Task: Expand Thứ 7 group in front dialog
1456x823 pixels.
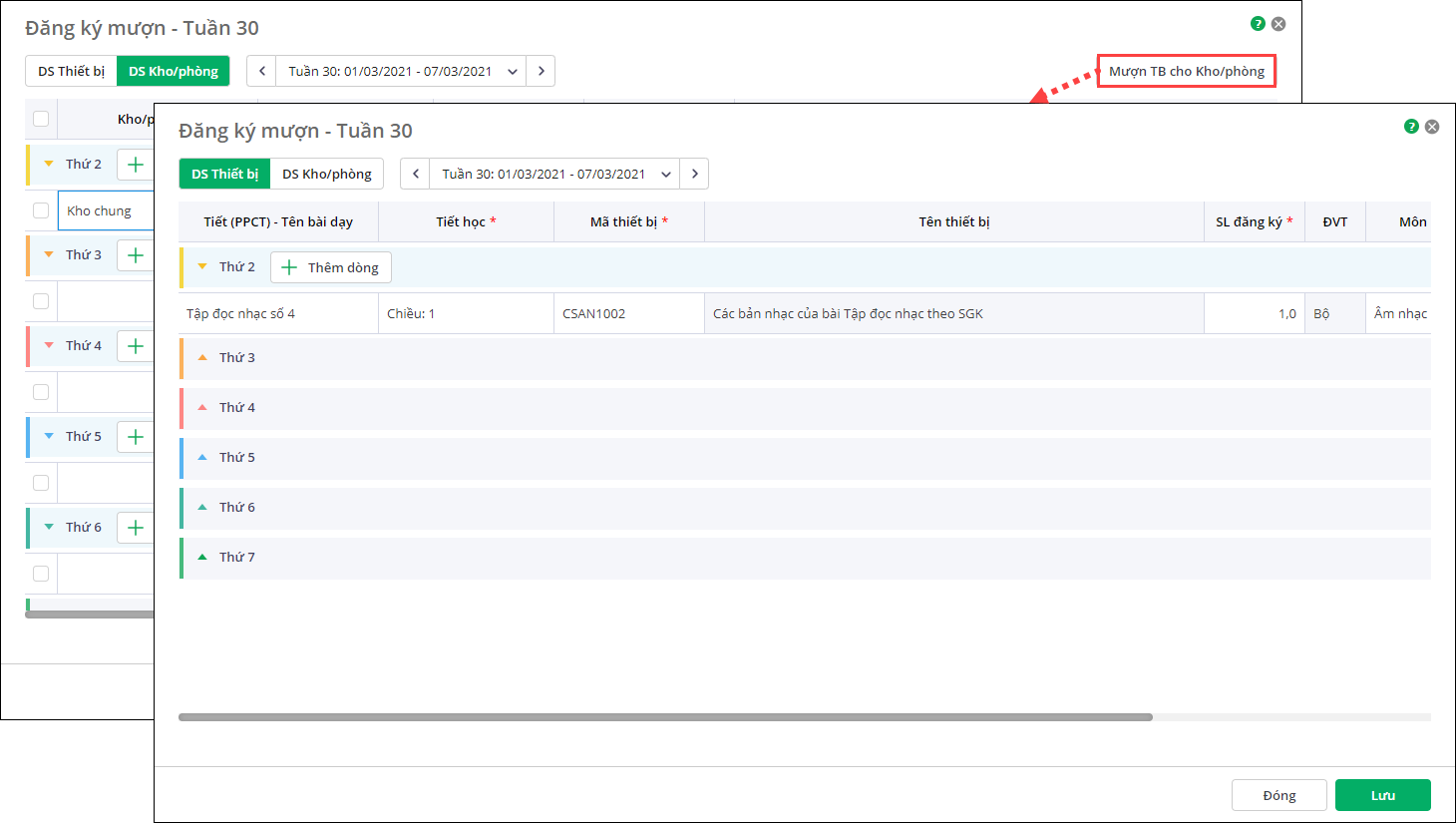Action: (x=202, y=557)
